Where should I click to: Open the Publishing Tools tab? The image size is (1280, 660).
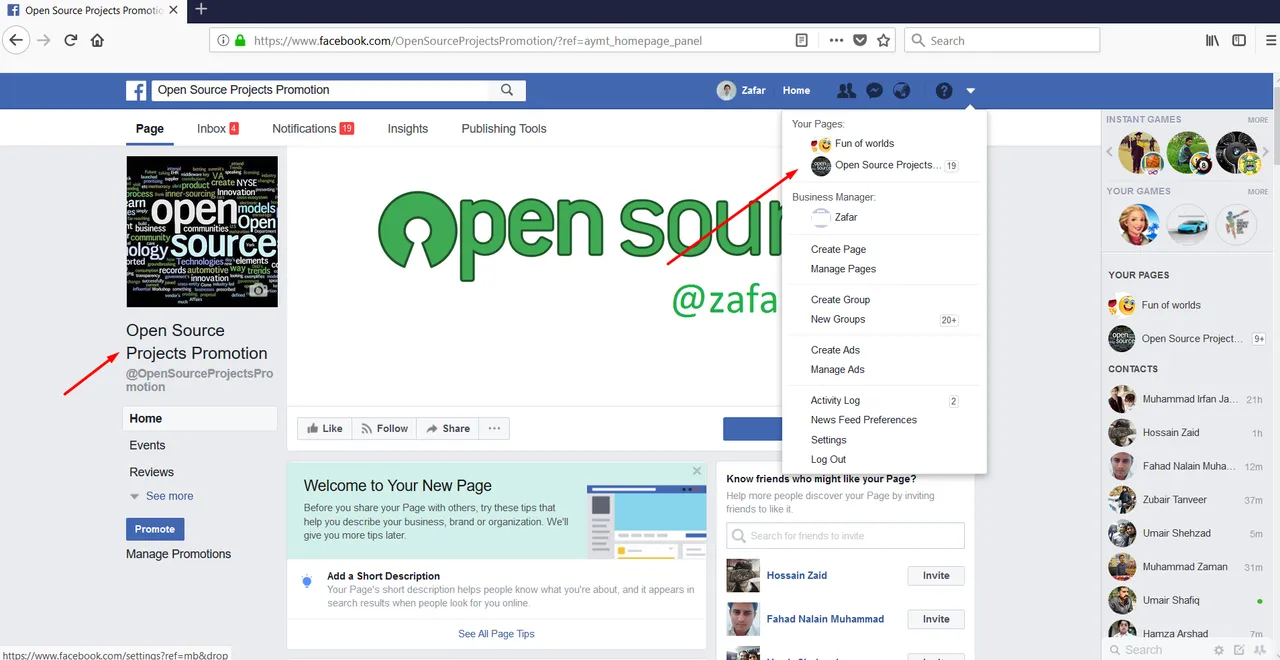click(x=504, y=128)
